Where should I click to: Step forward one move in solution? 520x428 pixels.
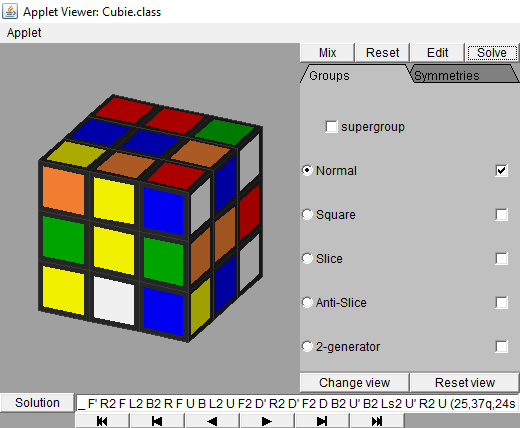[x=322, y=421]
